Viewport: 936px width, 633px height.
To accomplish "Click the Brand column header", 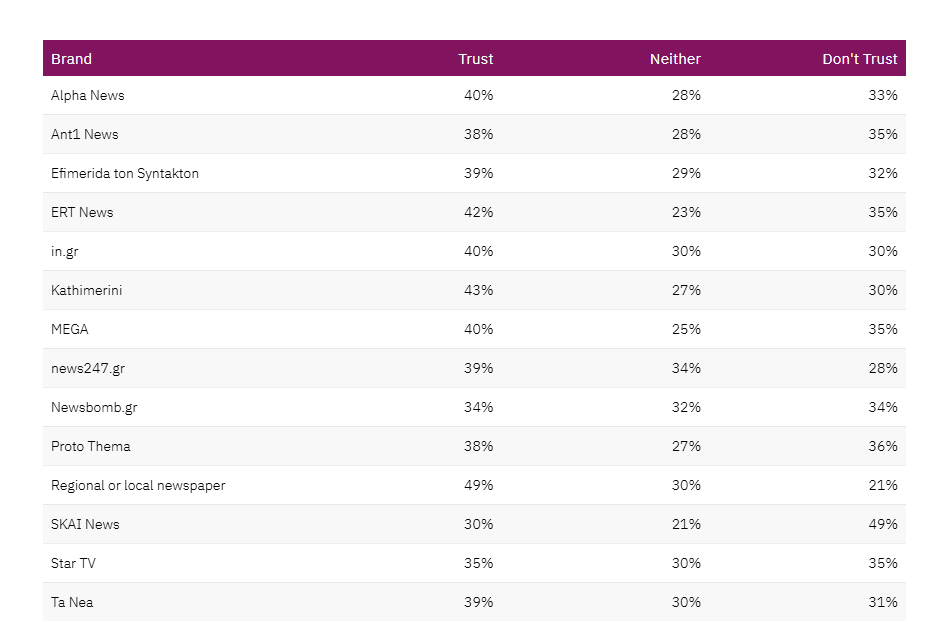I will click(x=71, y=59).
